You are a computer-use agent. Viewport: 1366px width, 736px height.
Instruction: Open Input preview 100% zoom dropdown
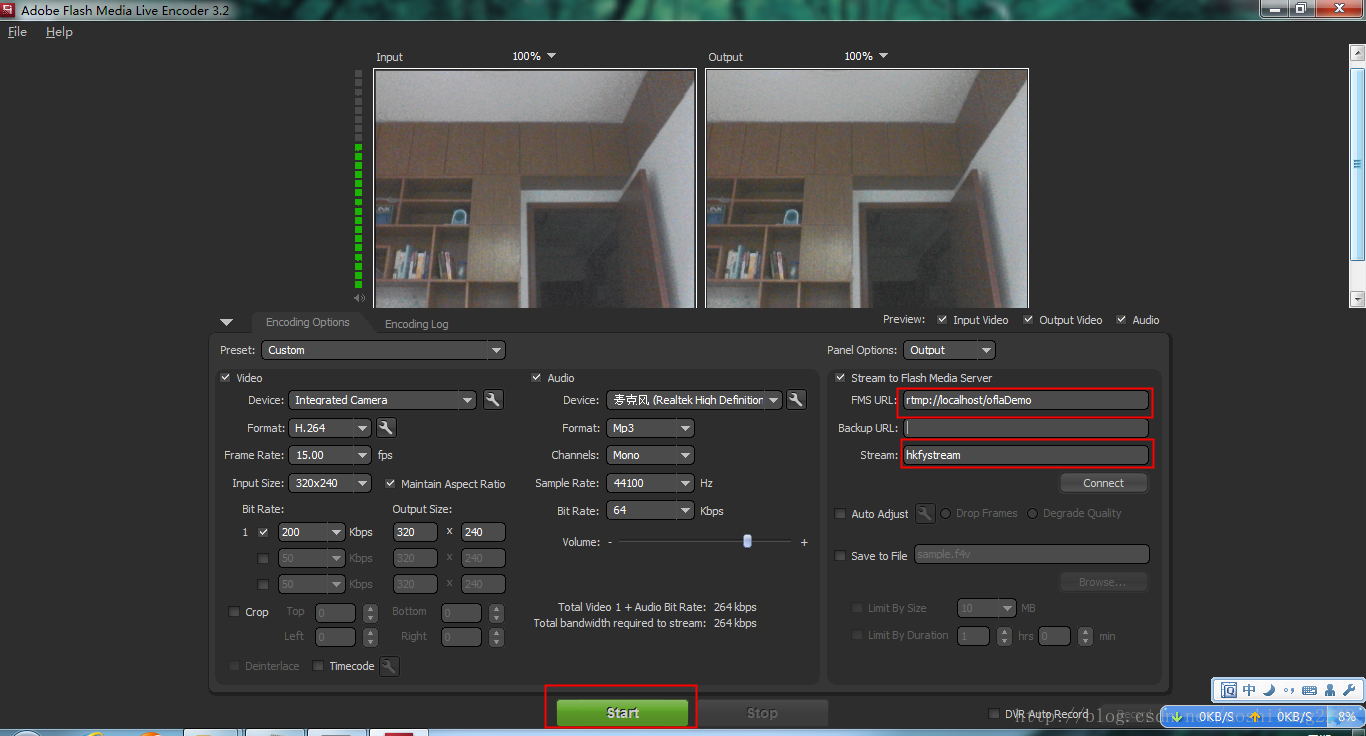(x=534, y=56)
